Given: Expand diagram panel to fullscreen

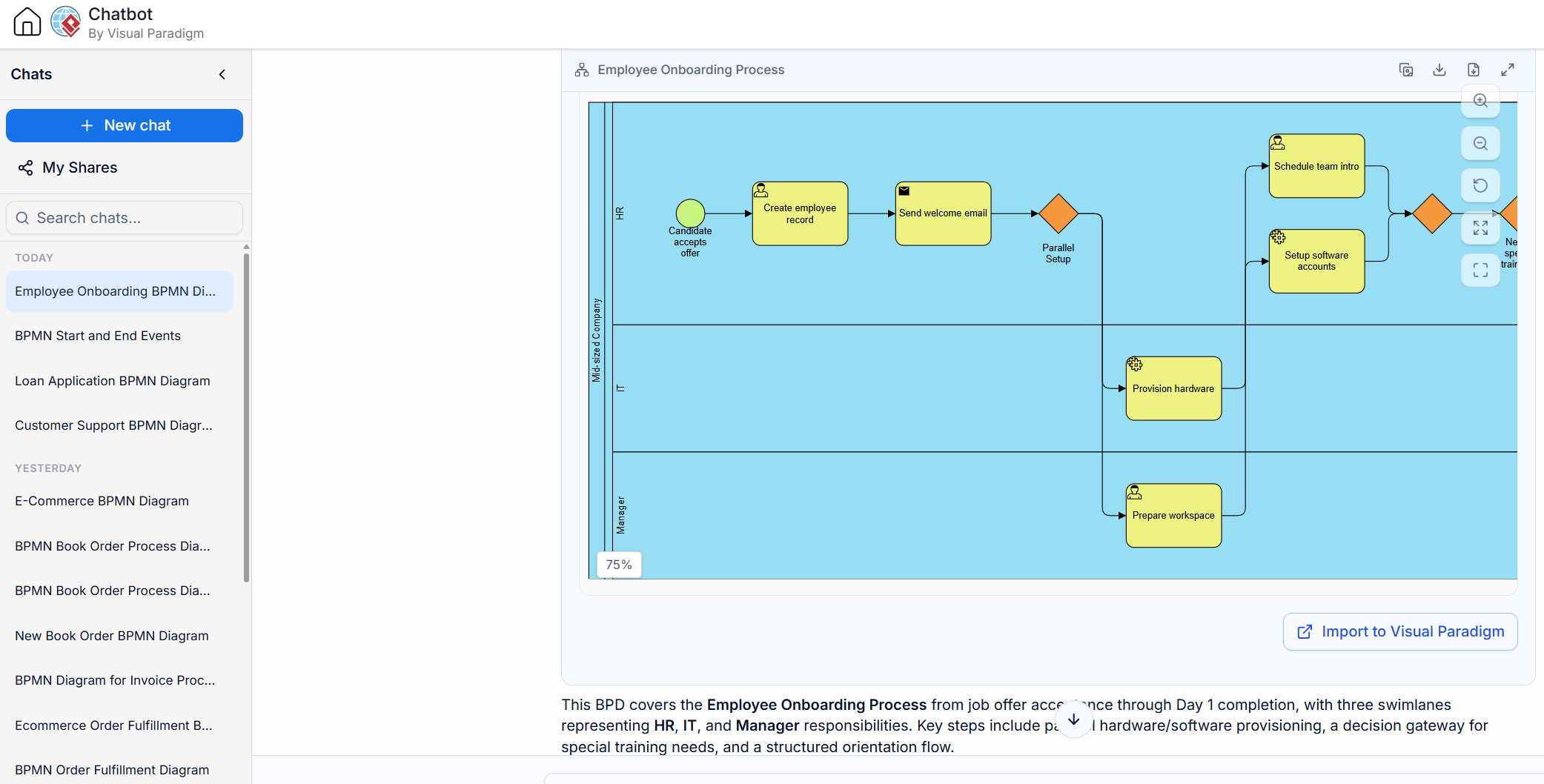Looking at the screenshot, I should tap(1508, 70).
